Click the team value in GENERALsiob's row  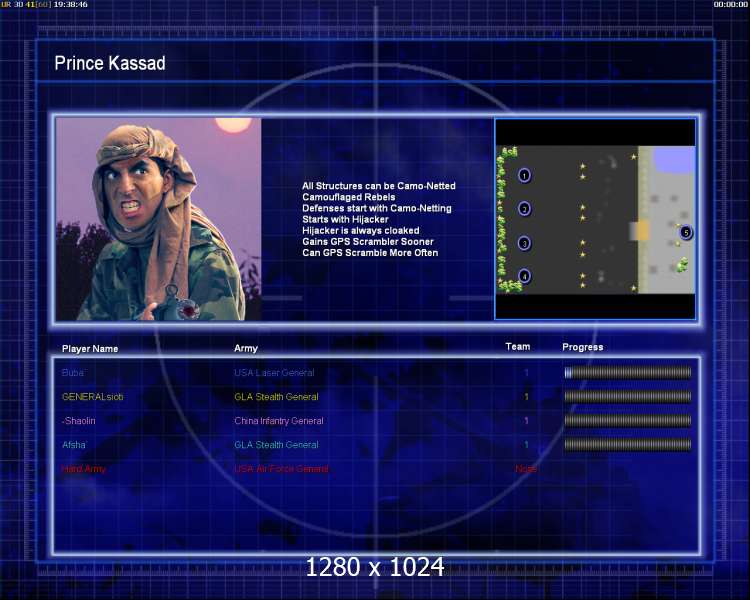526,397
